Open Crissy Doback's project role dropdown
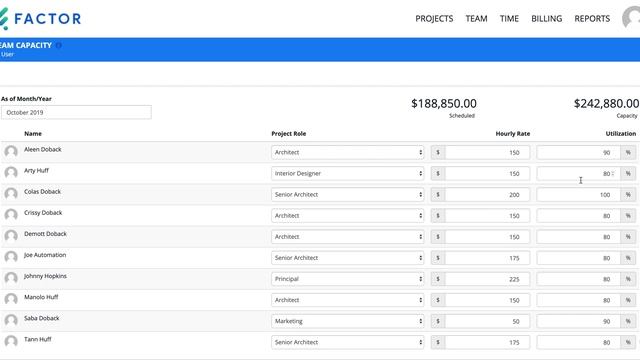This screenshot has width=640, height=360. 347,216
